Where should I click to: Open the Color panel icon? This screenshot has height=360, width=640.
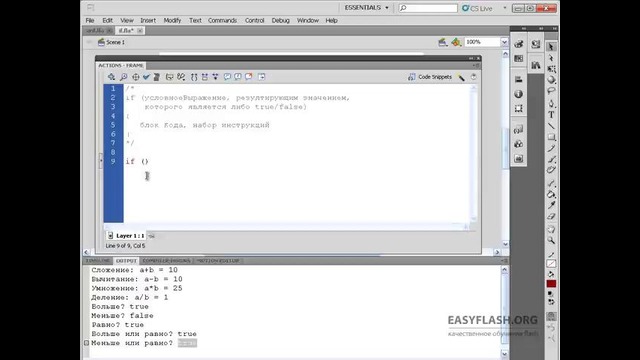(x=518, y=44)
